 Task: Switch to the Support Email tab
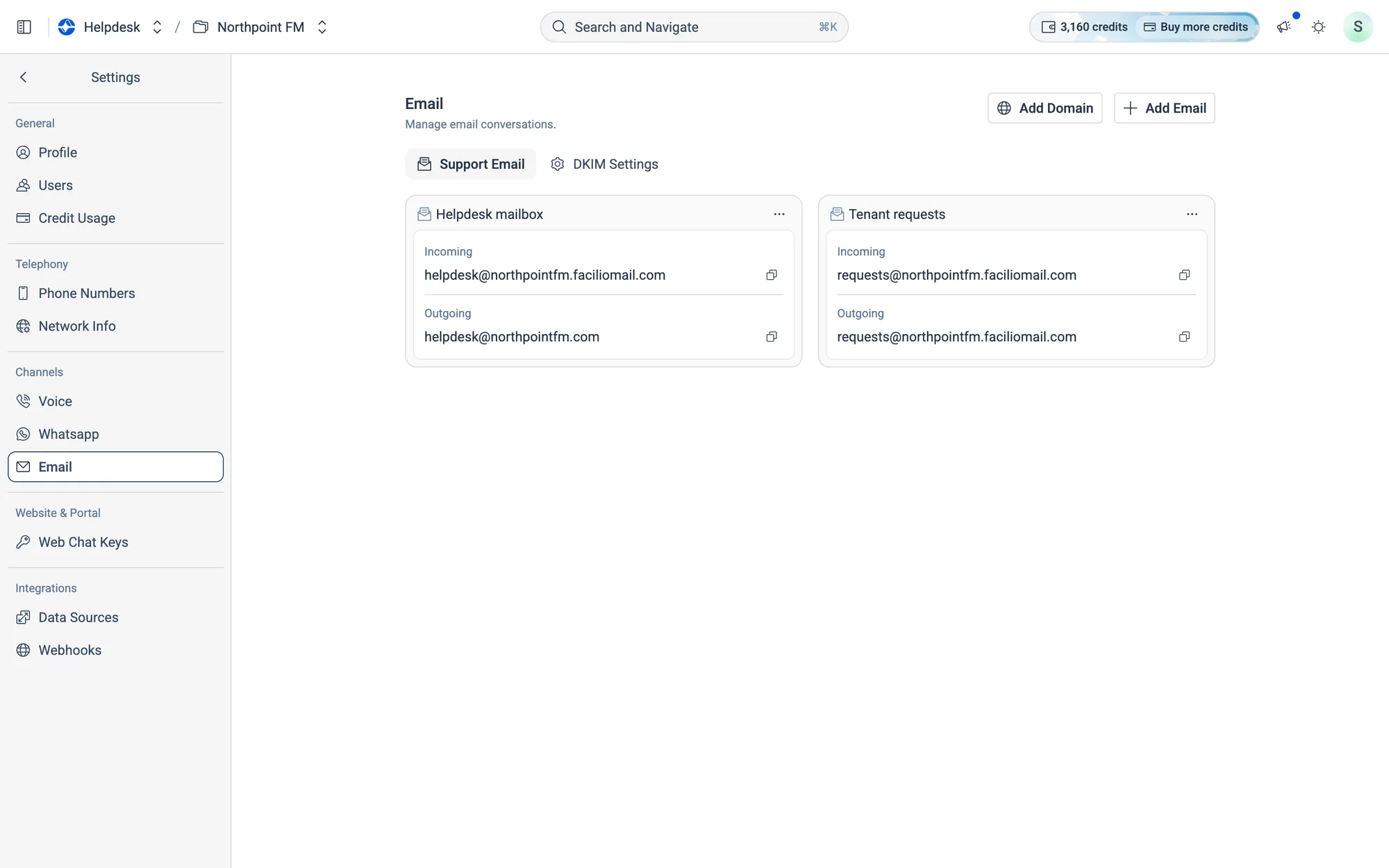(470, 164)
